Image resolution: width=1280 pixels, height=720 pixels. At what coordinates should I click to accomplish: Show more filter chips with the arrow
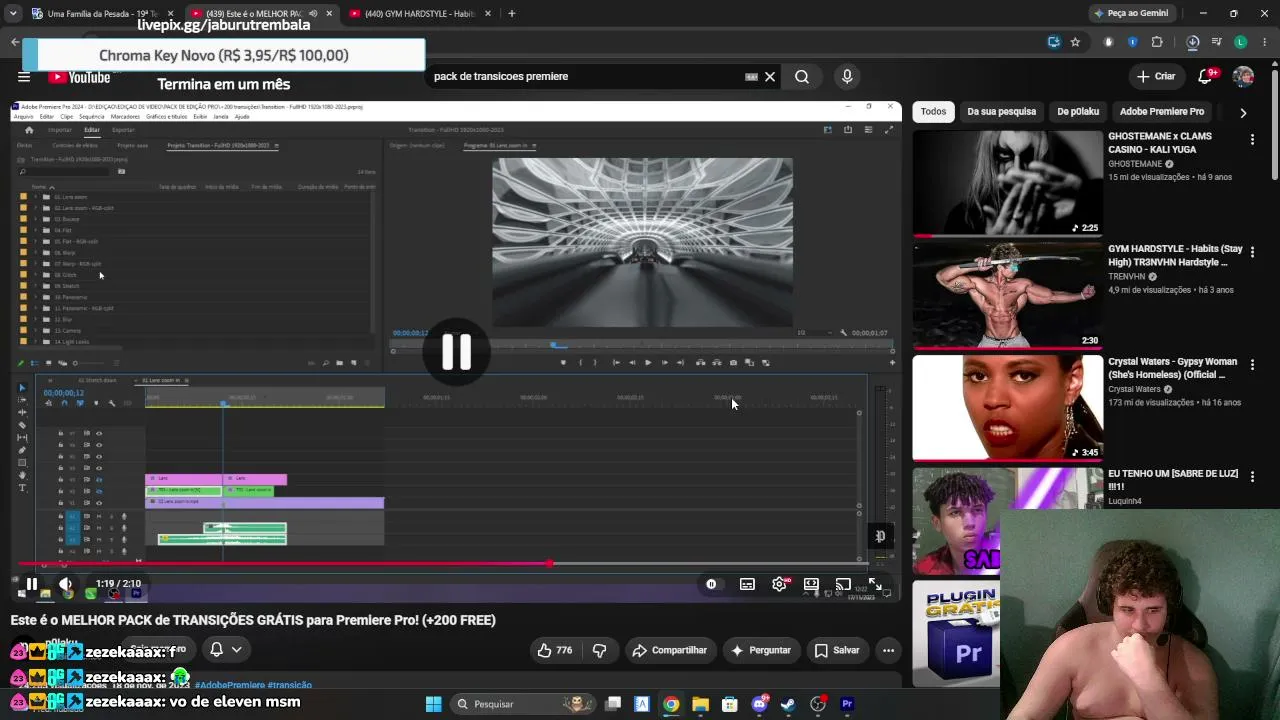pyautogui.click(x=1243, y=113)
